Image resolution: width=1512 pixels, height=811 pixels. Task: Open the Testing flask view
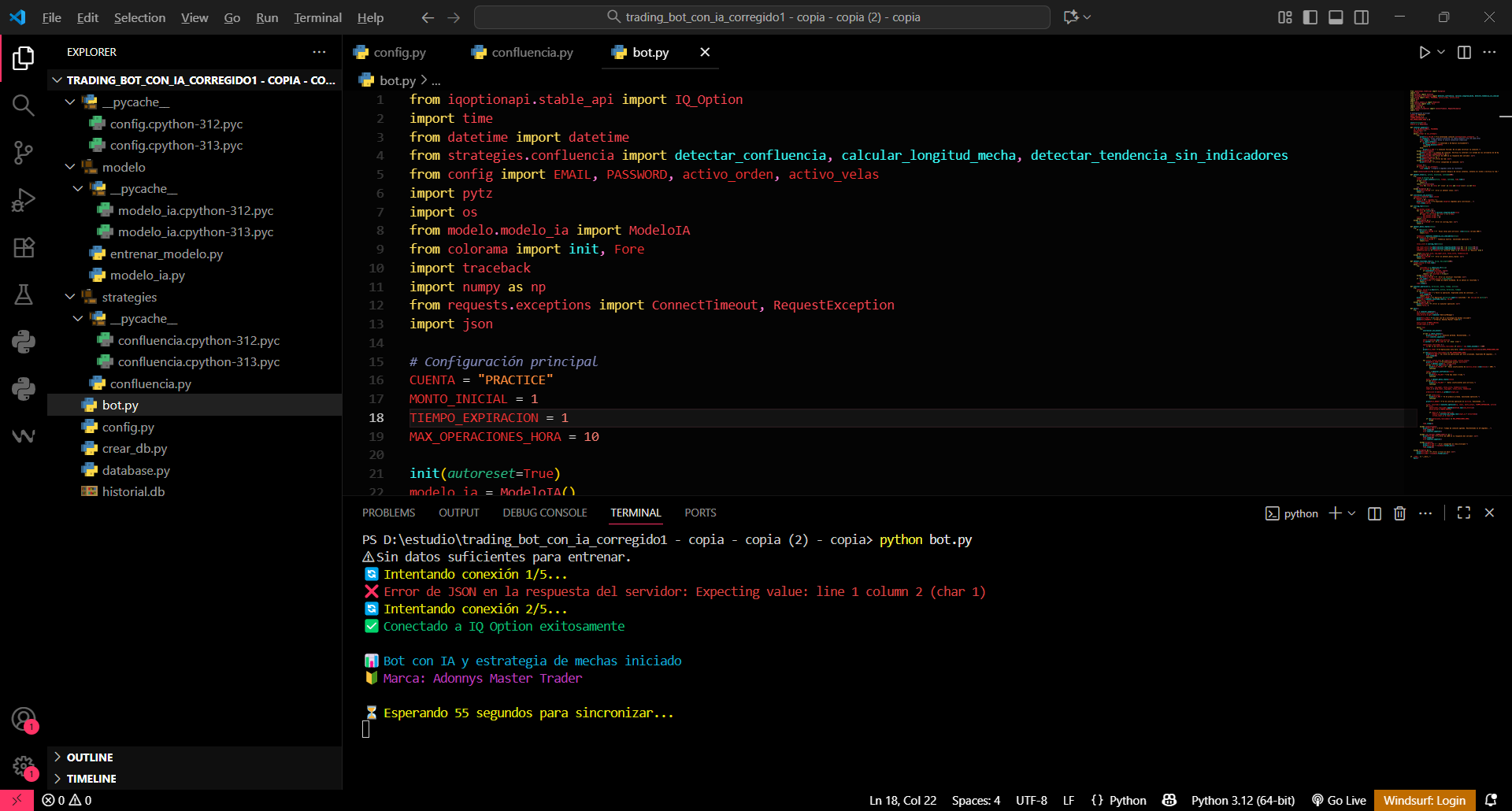(23, 294)
